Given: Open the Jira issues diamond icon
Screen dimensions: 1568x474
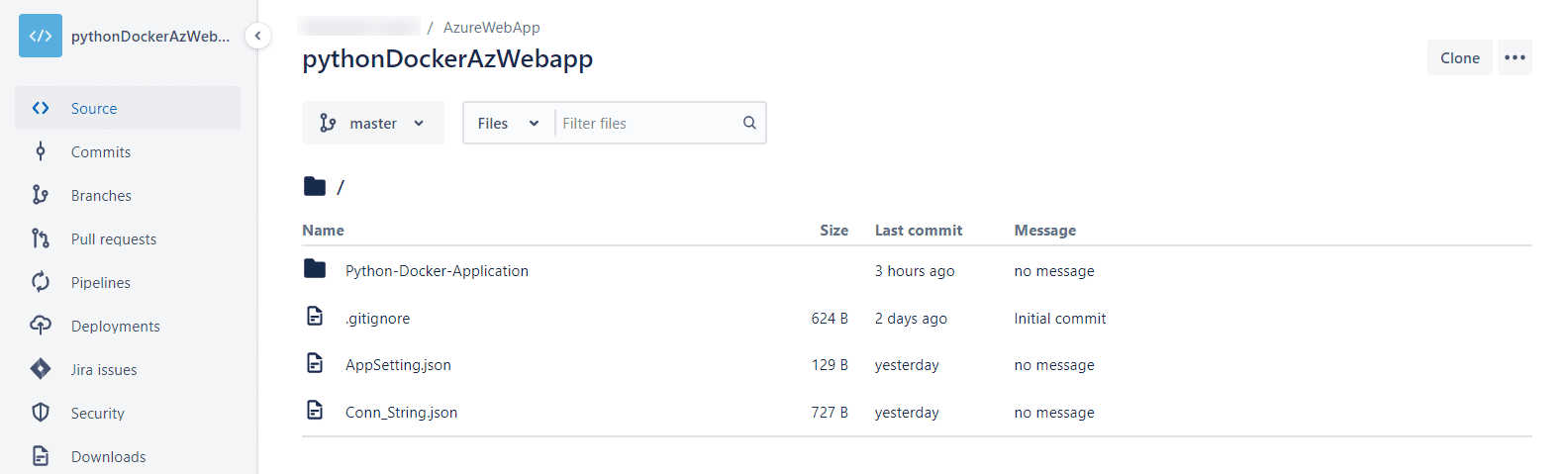Looking at the screenshot, I should (41, 369).
